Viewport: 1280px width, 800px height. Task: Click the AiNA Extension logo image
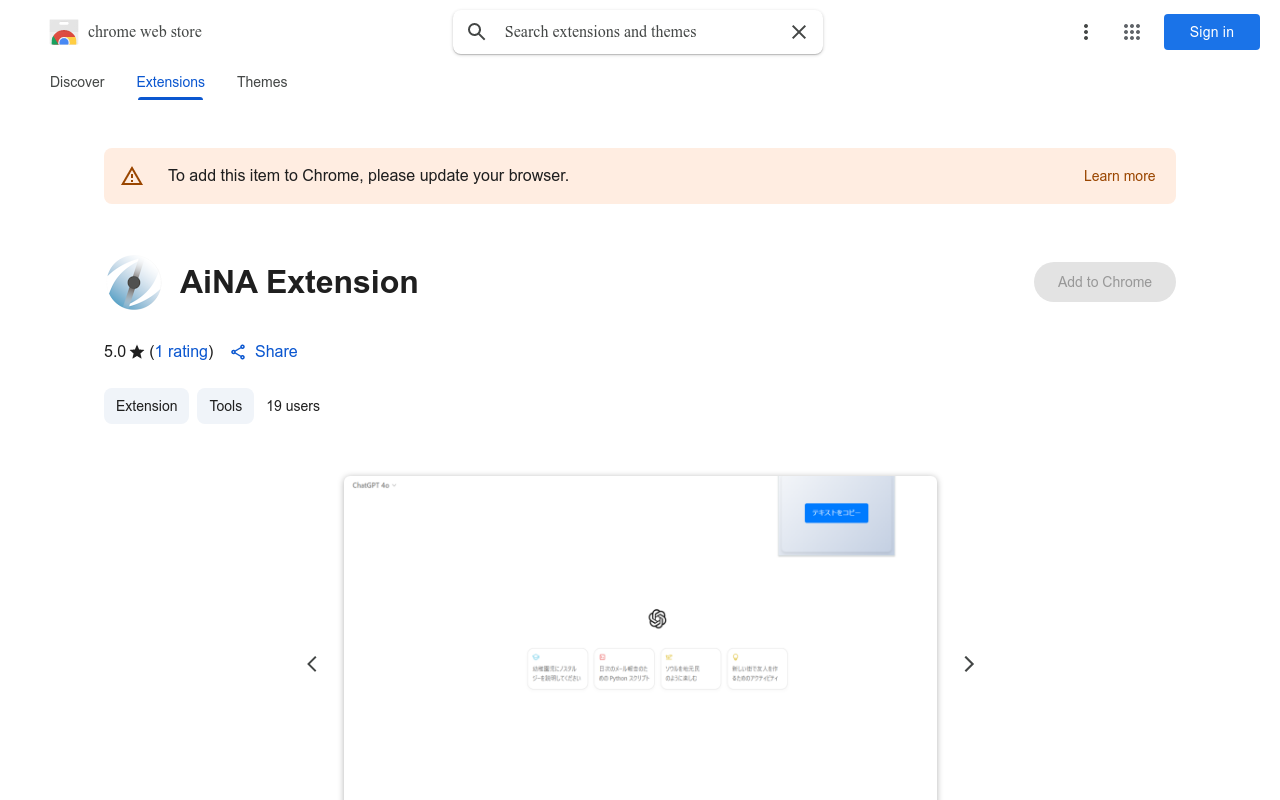point(133,282)
